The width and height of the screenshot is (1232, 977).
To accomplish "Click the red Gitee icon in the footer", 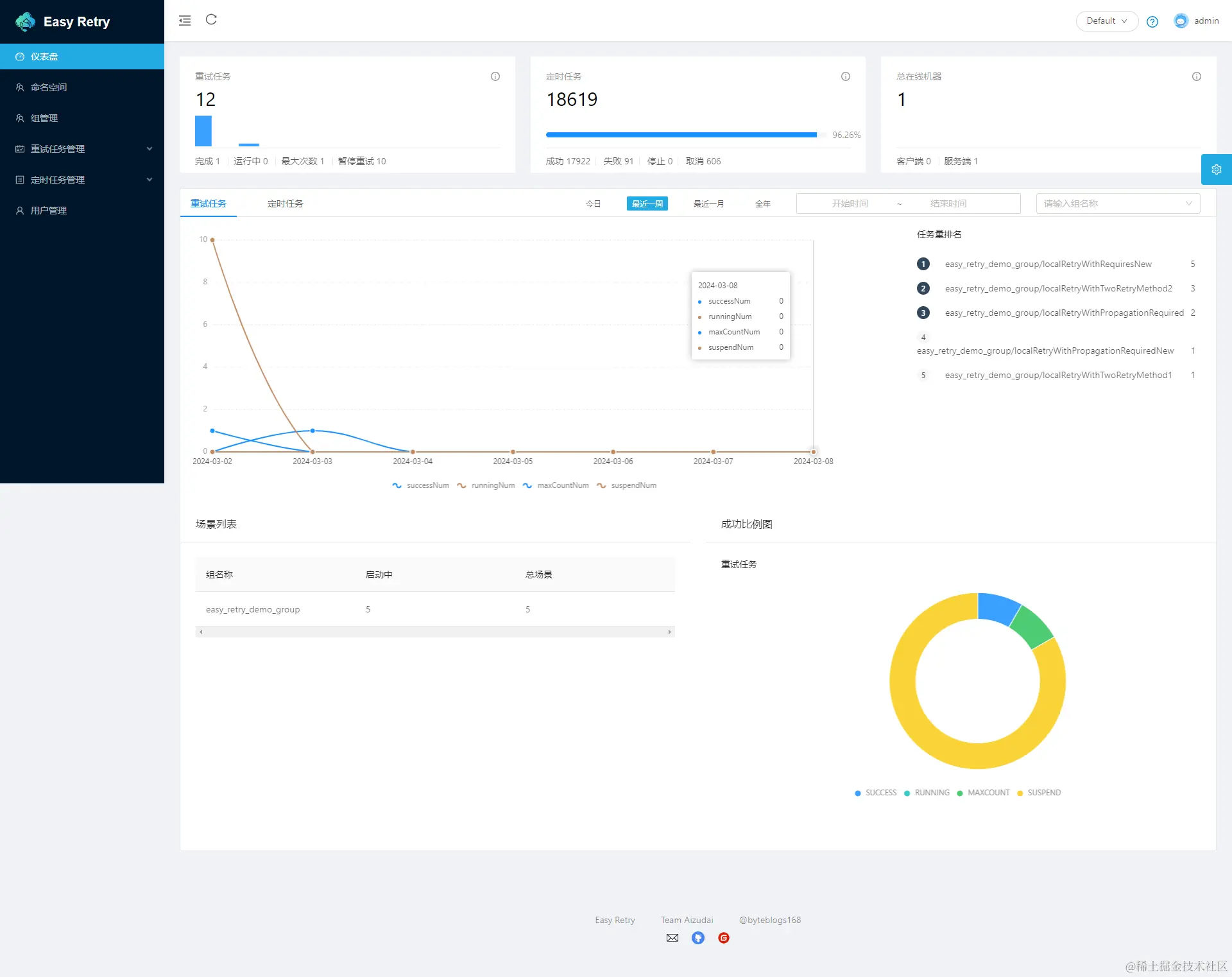I will pos(724,938).
